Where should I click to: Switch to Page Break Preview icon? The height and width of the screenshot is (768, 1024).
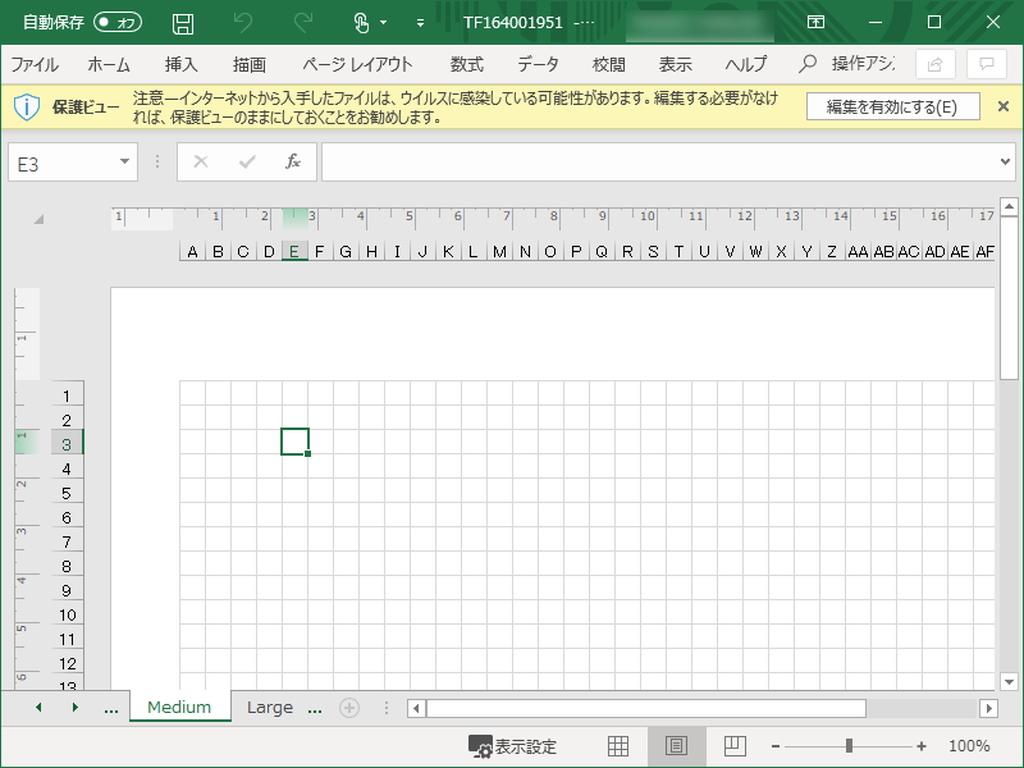[735, 745]
